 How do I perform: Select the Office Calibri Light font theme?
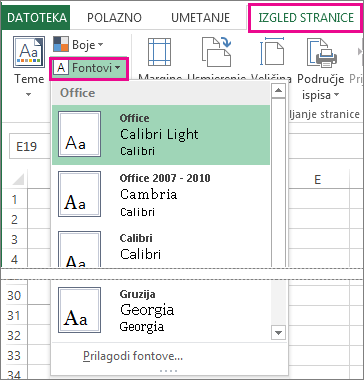pyautogui.click(x=161, y=135)
